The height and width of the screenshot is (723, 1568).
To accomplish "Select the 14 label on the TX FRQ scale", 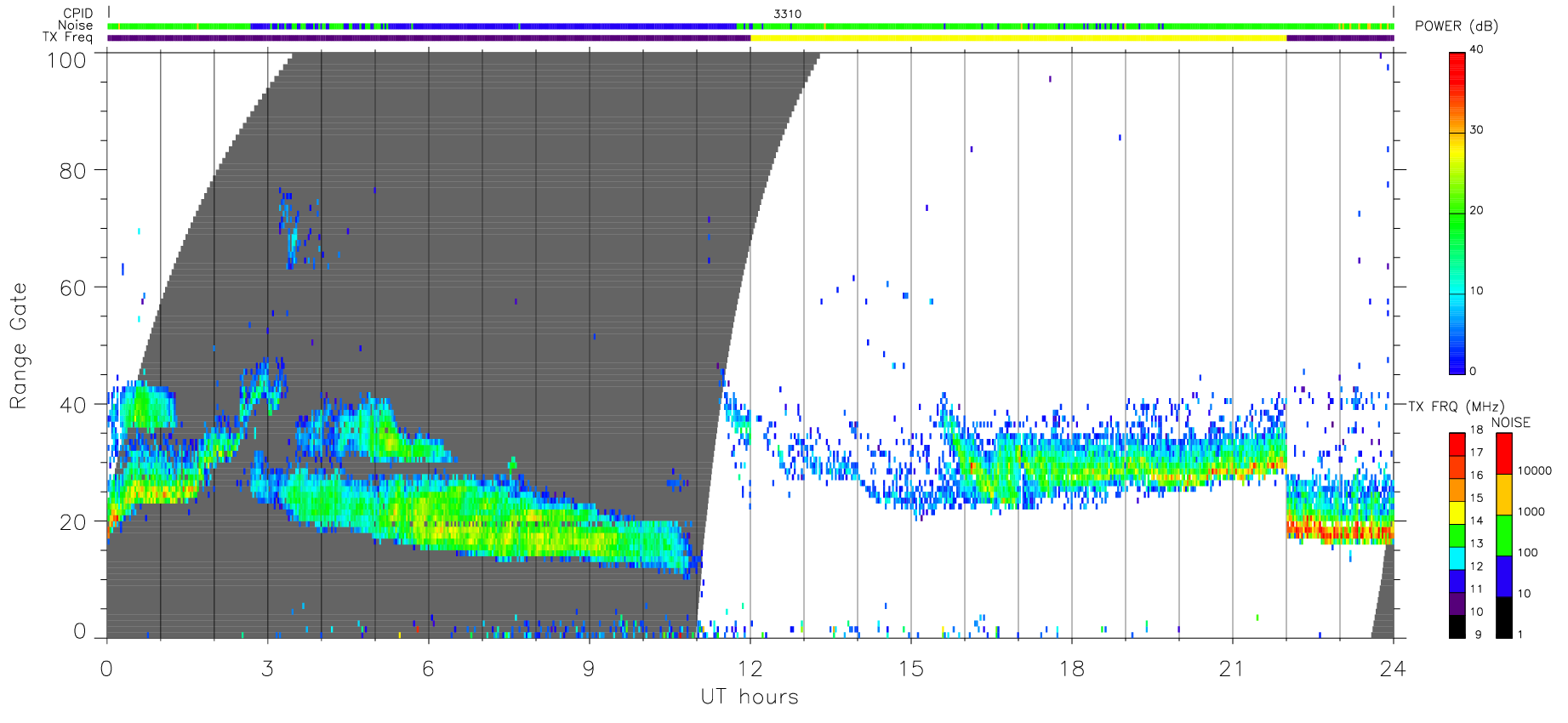I will point(1476,521).
